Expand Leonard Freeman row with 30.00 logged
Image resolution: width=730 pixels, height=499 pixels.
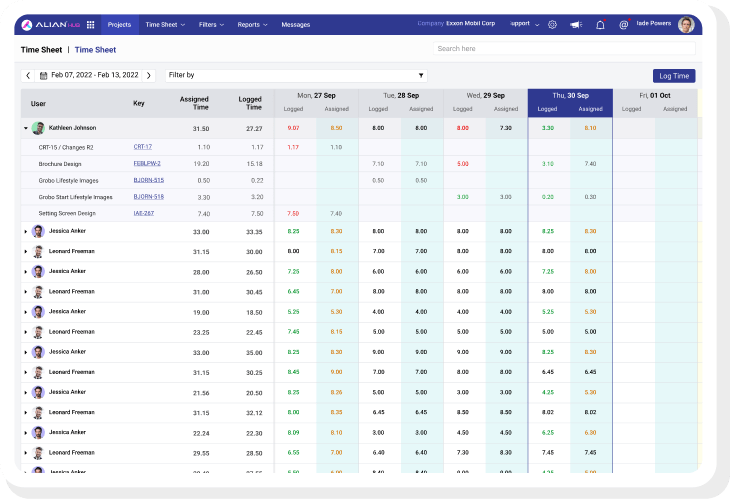[26, 251]
